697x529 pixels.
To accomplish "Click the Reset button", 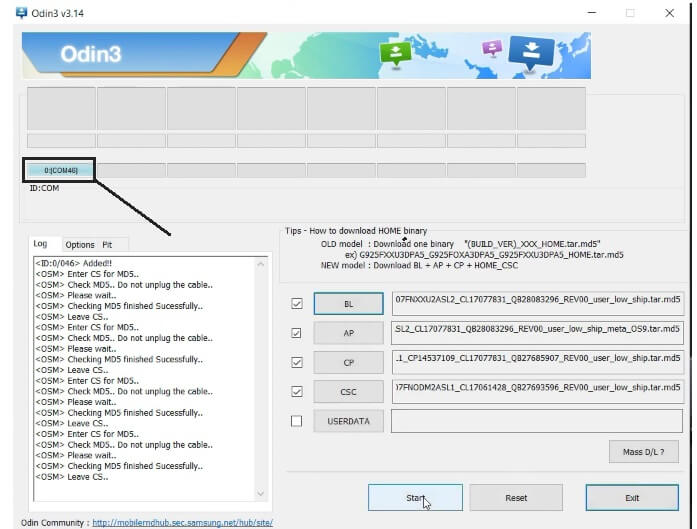I will (515, 497).
